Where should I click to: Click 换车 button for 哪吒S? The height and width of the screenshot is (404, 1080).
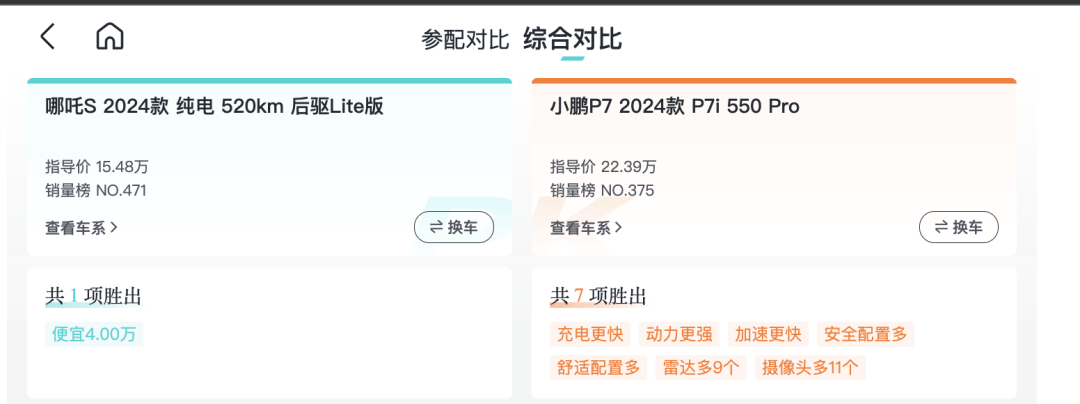click(454, 227)
